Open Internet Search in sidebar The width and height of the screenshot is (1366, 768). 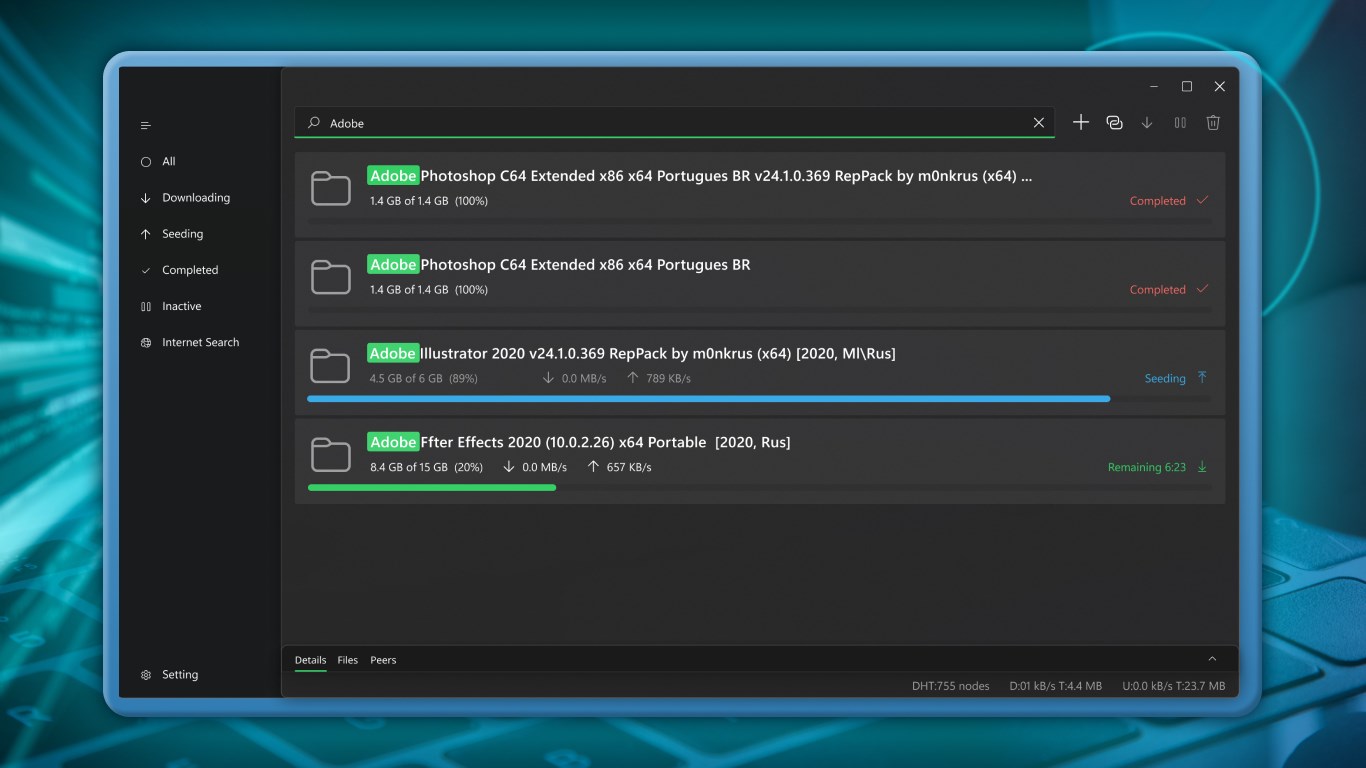(201, 342)
